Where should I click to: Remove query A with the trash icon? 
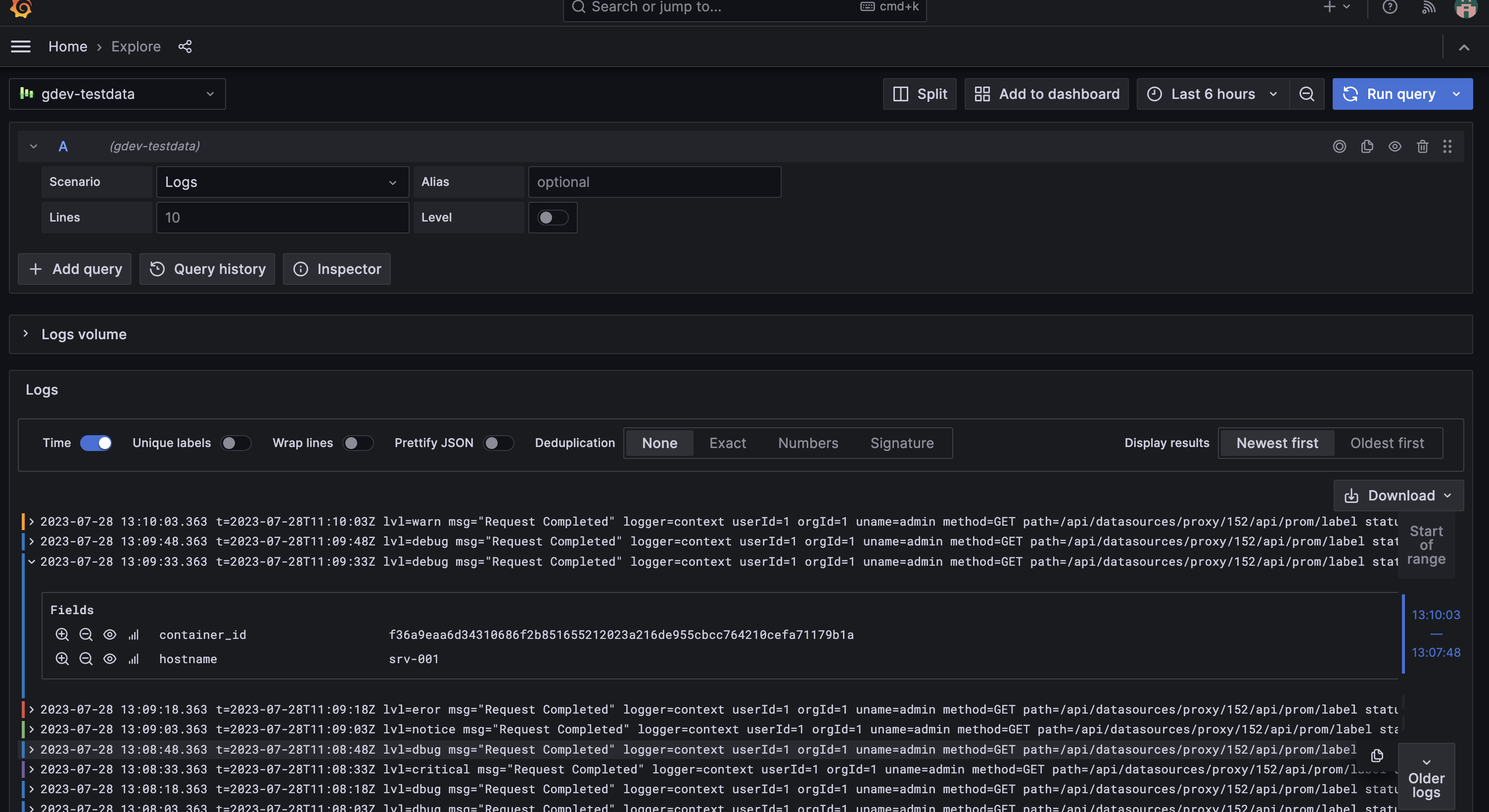point(1423,146)
